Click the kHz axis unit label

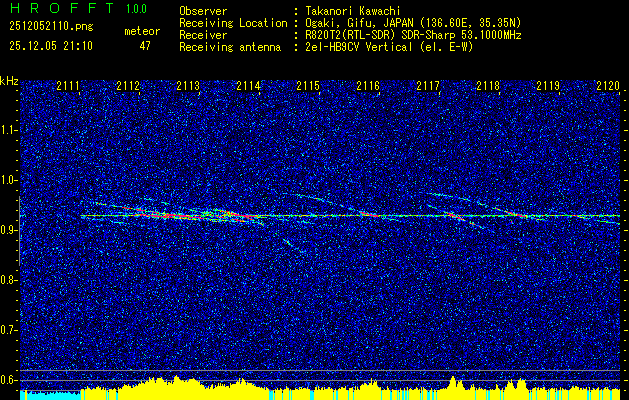point(9,81)
